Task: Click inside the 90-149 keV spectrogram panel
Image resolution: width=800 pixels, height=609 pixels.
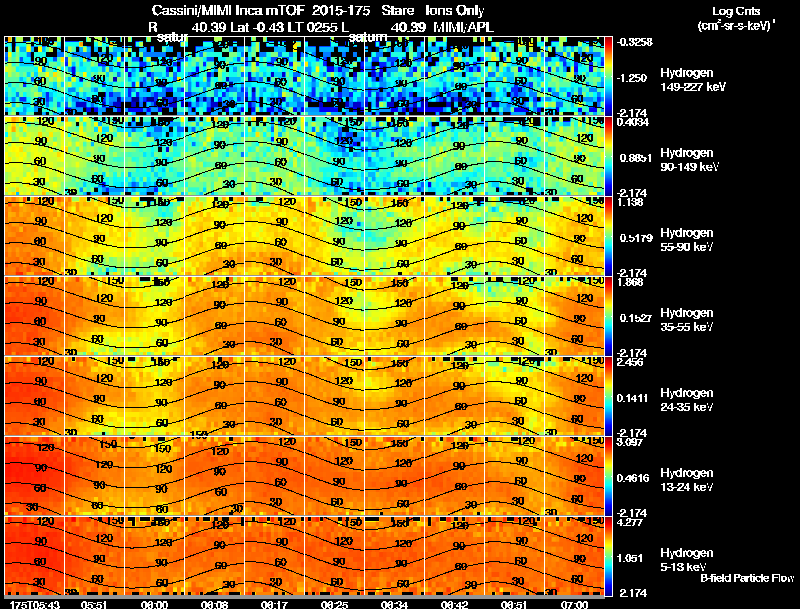Action: click(305, 156)
